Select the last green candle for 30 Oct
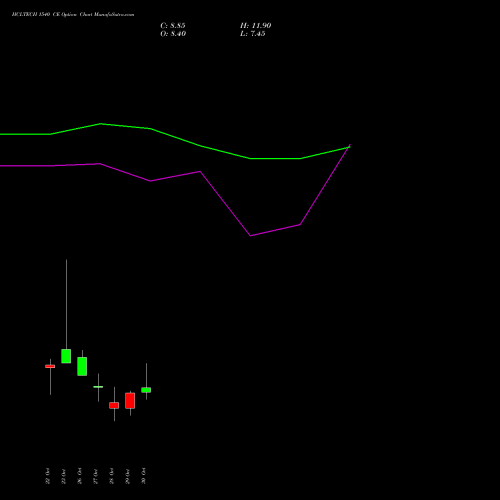The image size is (500, 500). 146,390
